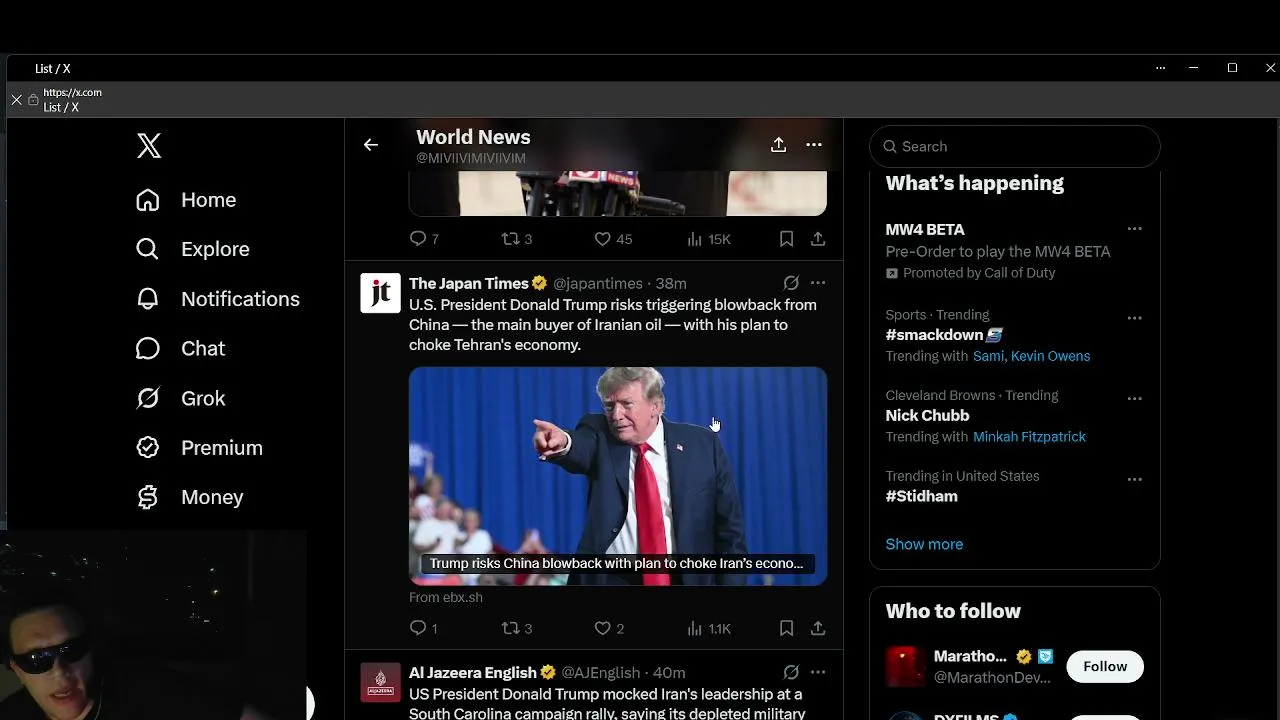This screenshot has height=720, width=1280.
Task: Open more options for #smackdown trend
Action: click(x=1134, y=318)
